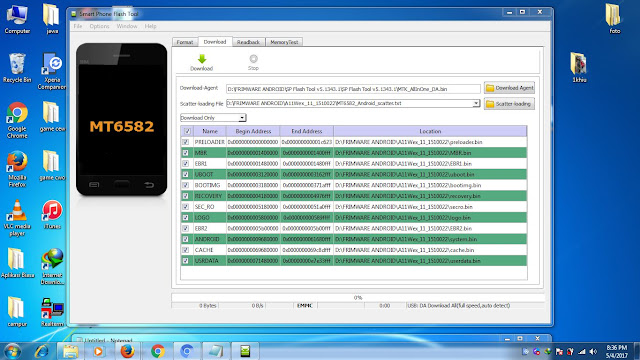Switch to Chrome in the taskbar
This screenshot has height=360, width=640.
158,351
